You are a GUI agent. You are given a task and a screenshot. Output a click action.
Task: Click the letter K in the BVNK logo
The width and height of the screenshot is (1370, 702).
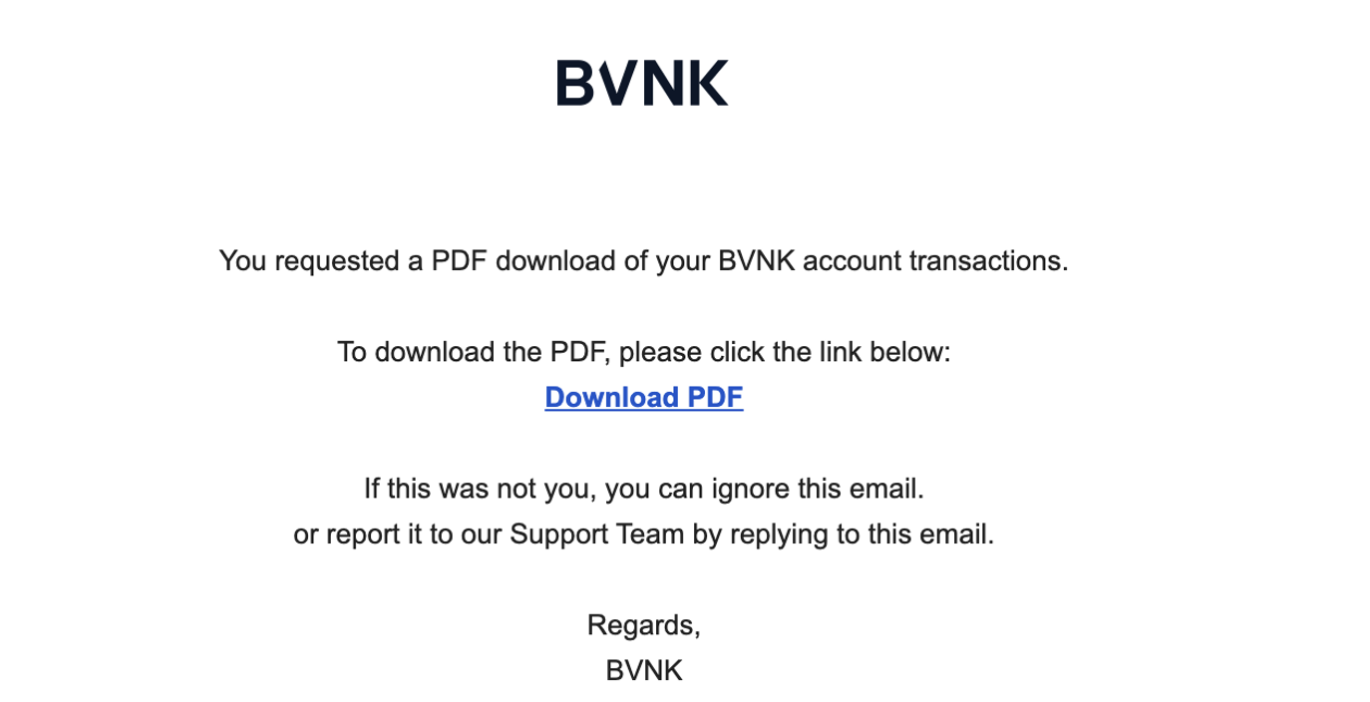[x=709, y=83]
